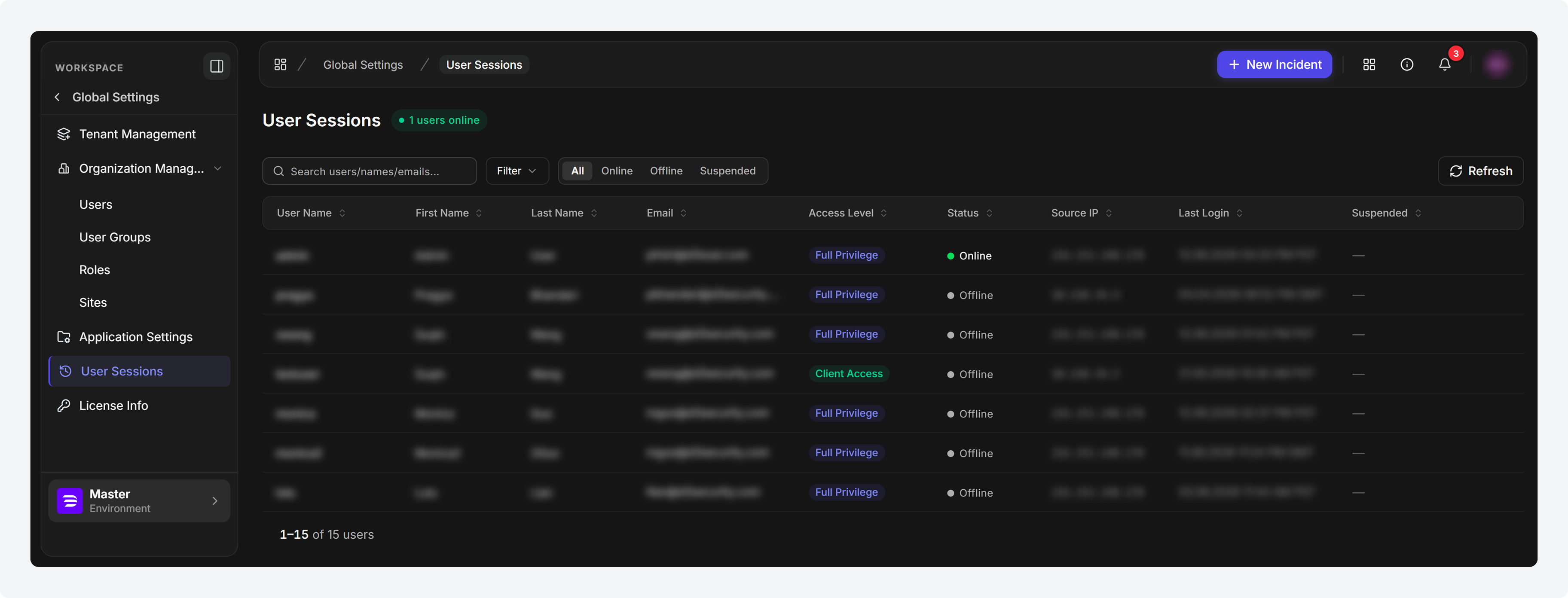The height and width of the screenshot is (598, 1568).
Task: Click the dashboard grid icon in breadcrumb
Action: (280, 64)
